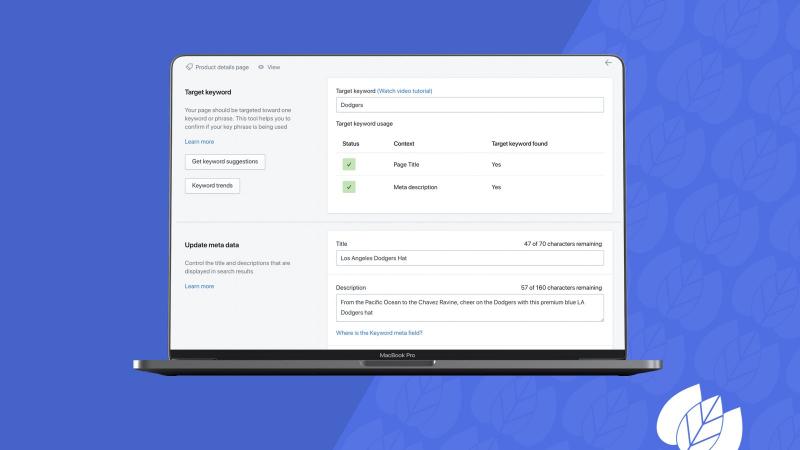Click the Target keyword section heading
The image size is (800, 450).
[x=208, y=92]
